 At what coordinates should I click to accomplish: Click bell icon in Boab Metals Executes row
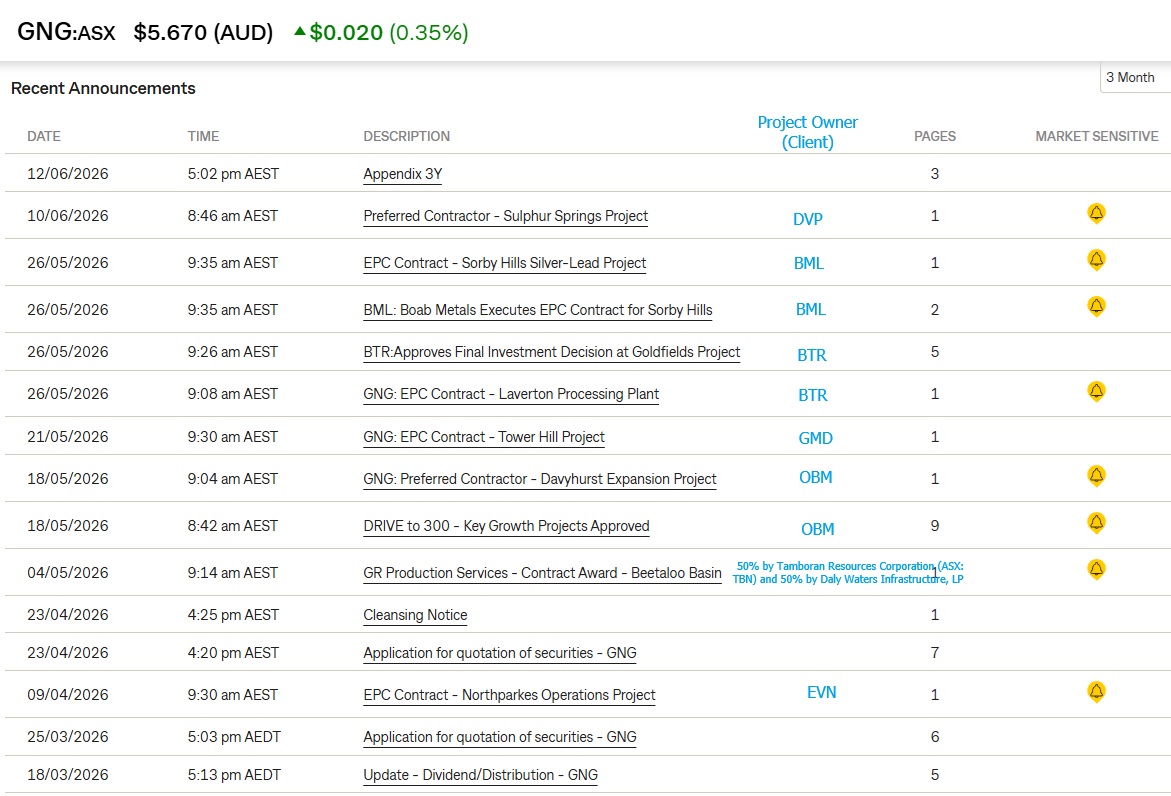click(1096, 307)
